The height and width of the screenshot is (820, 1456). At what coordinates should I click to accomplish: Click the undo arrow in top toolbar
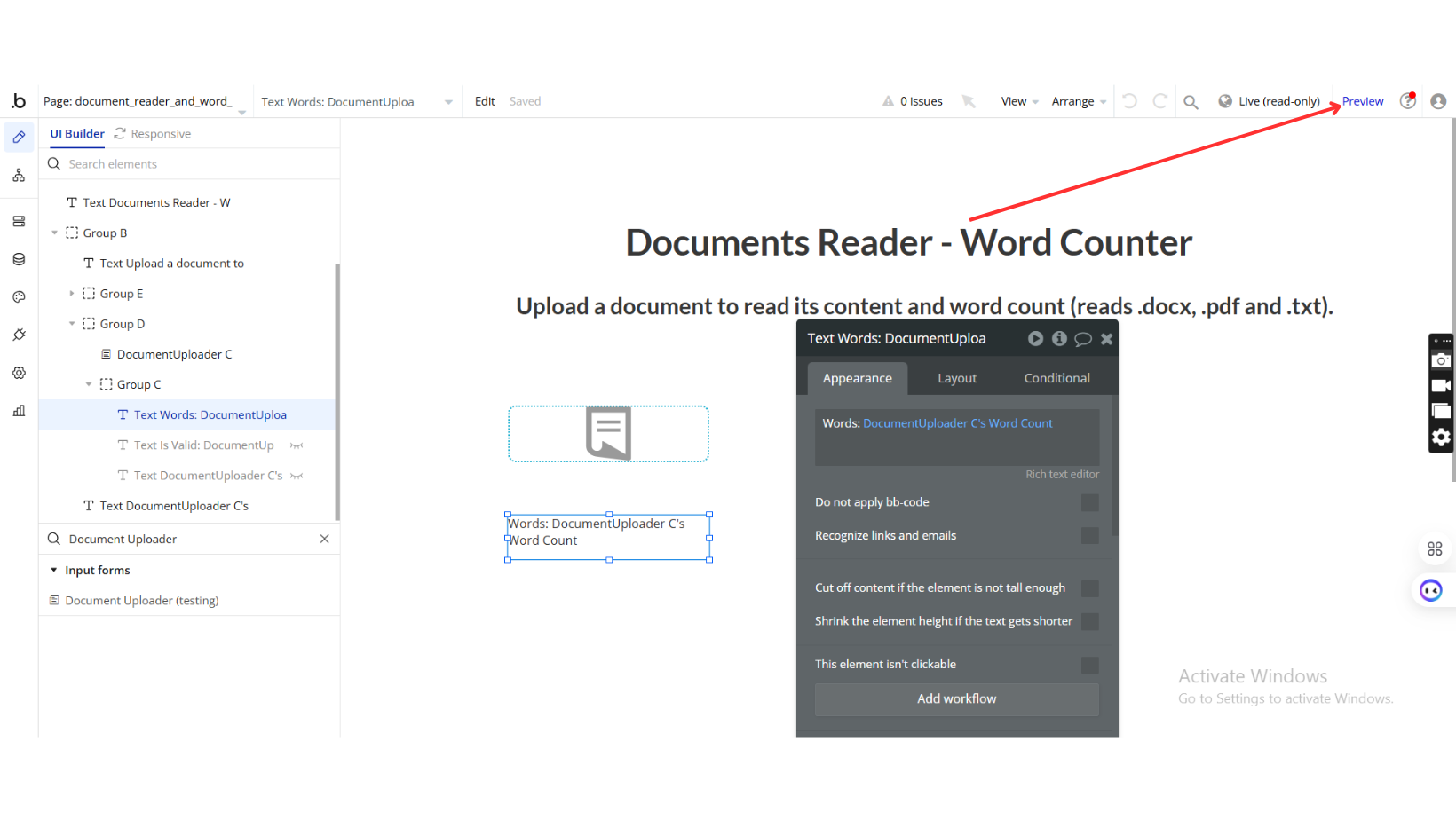[x=1129, y=101]
